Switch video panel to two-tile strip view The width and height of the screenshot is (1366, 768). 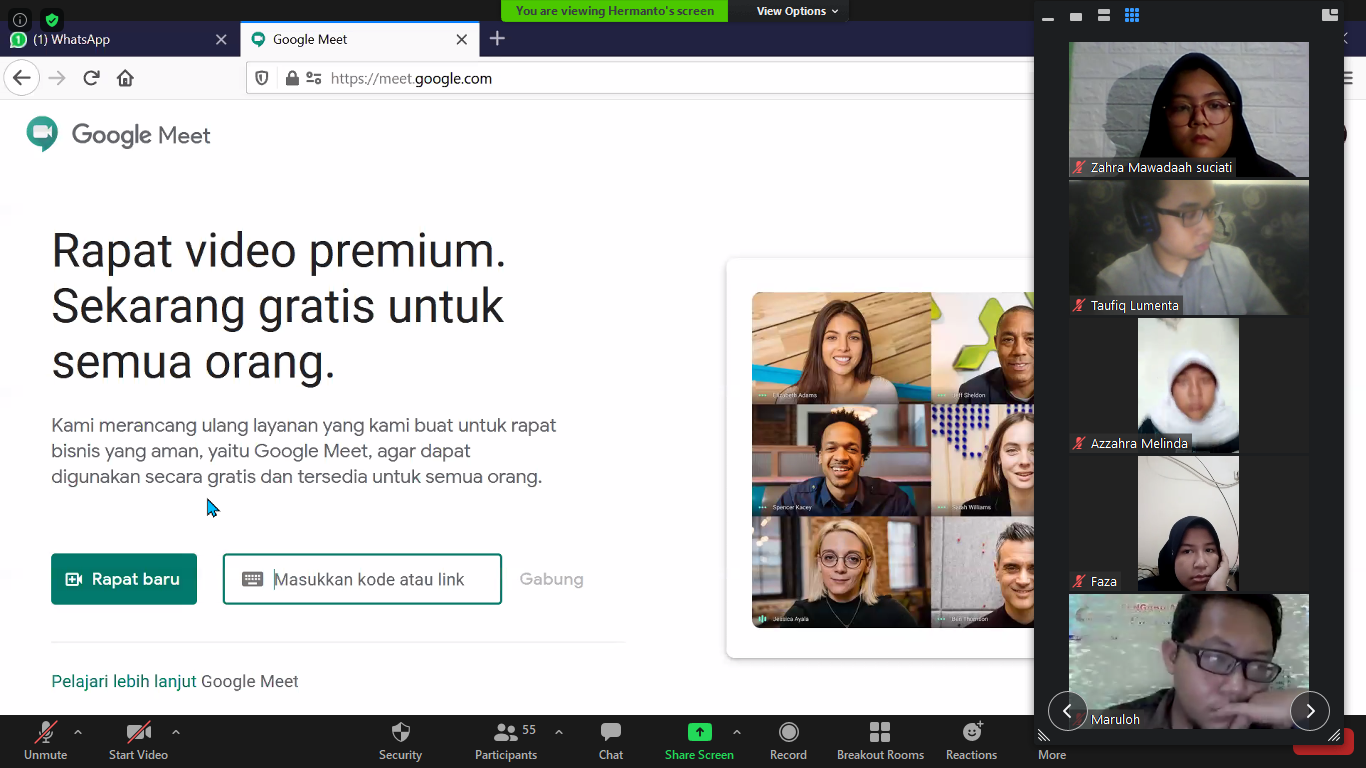(x=1104, y=16)
